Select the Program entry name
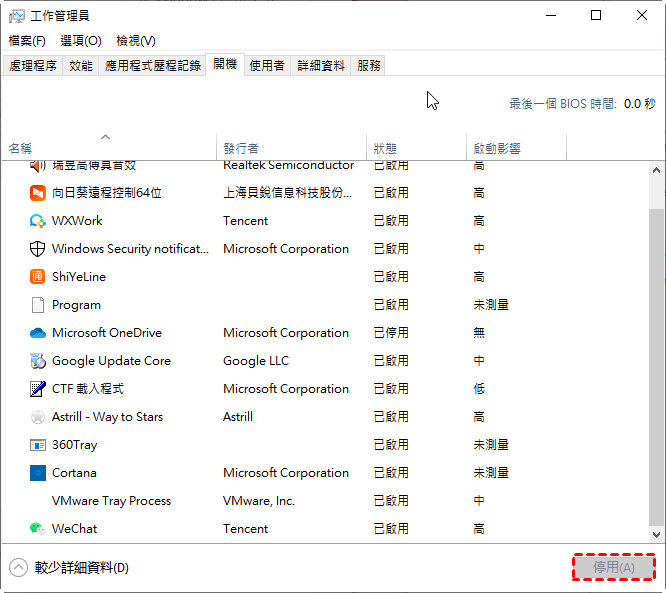 coord(76,305)
